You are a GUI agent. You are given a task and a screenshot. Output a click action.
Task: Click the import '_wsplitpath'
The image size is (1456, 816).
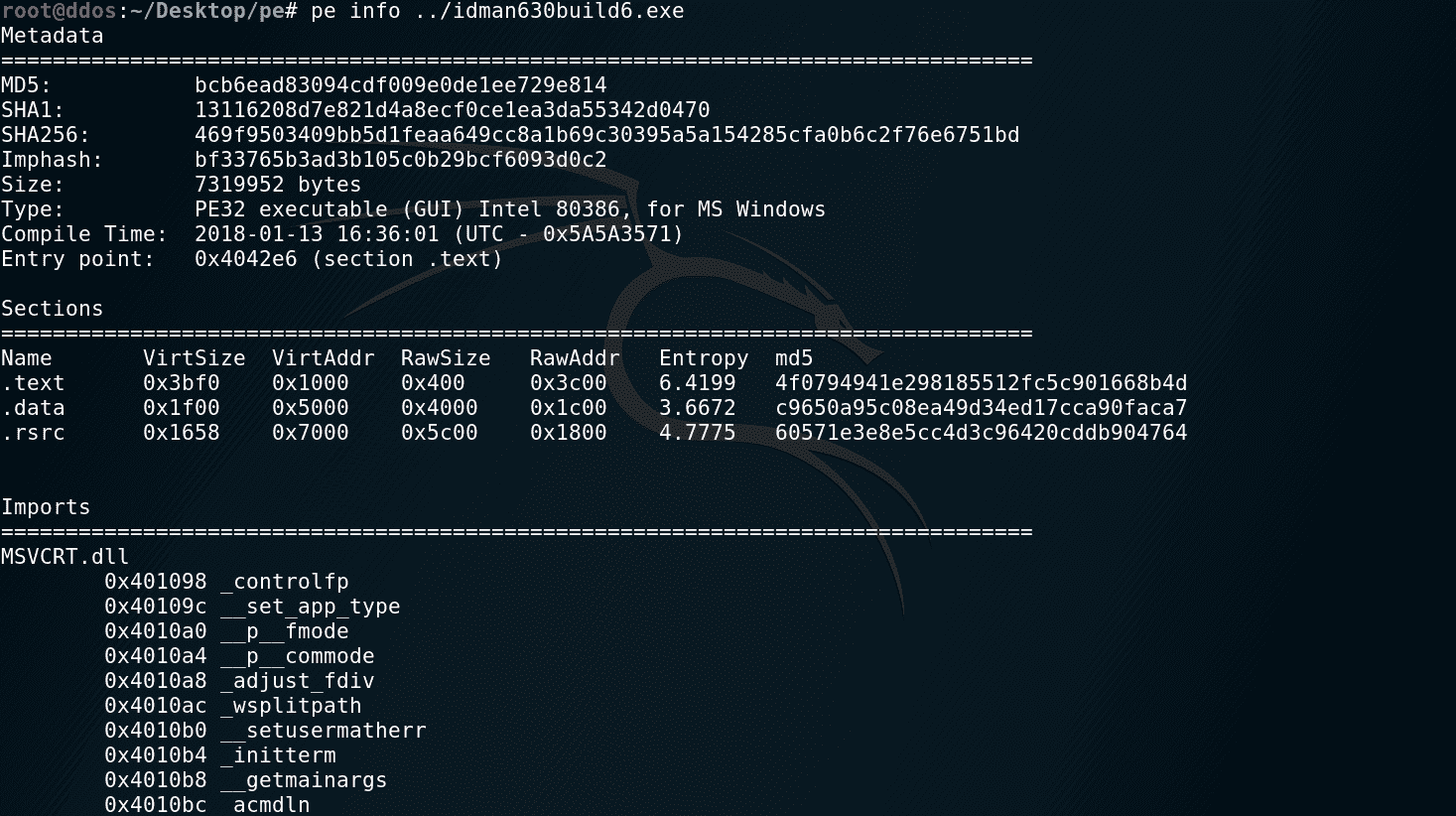(291, 706)
